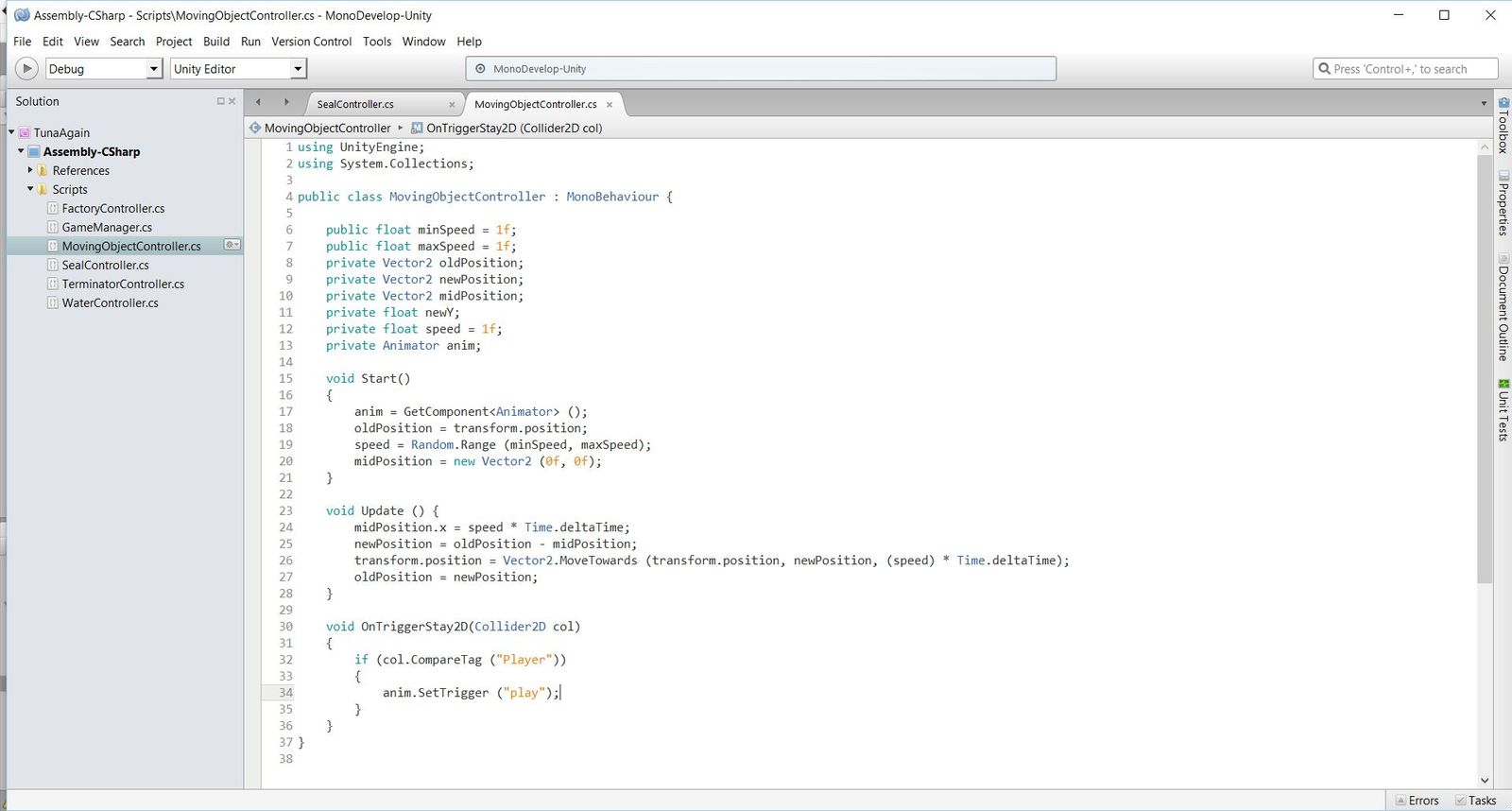
Task: Open the Edit menu
Action: point(53,42)
